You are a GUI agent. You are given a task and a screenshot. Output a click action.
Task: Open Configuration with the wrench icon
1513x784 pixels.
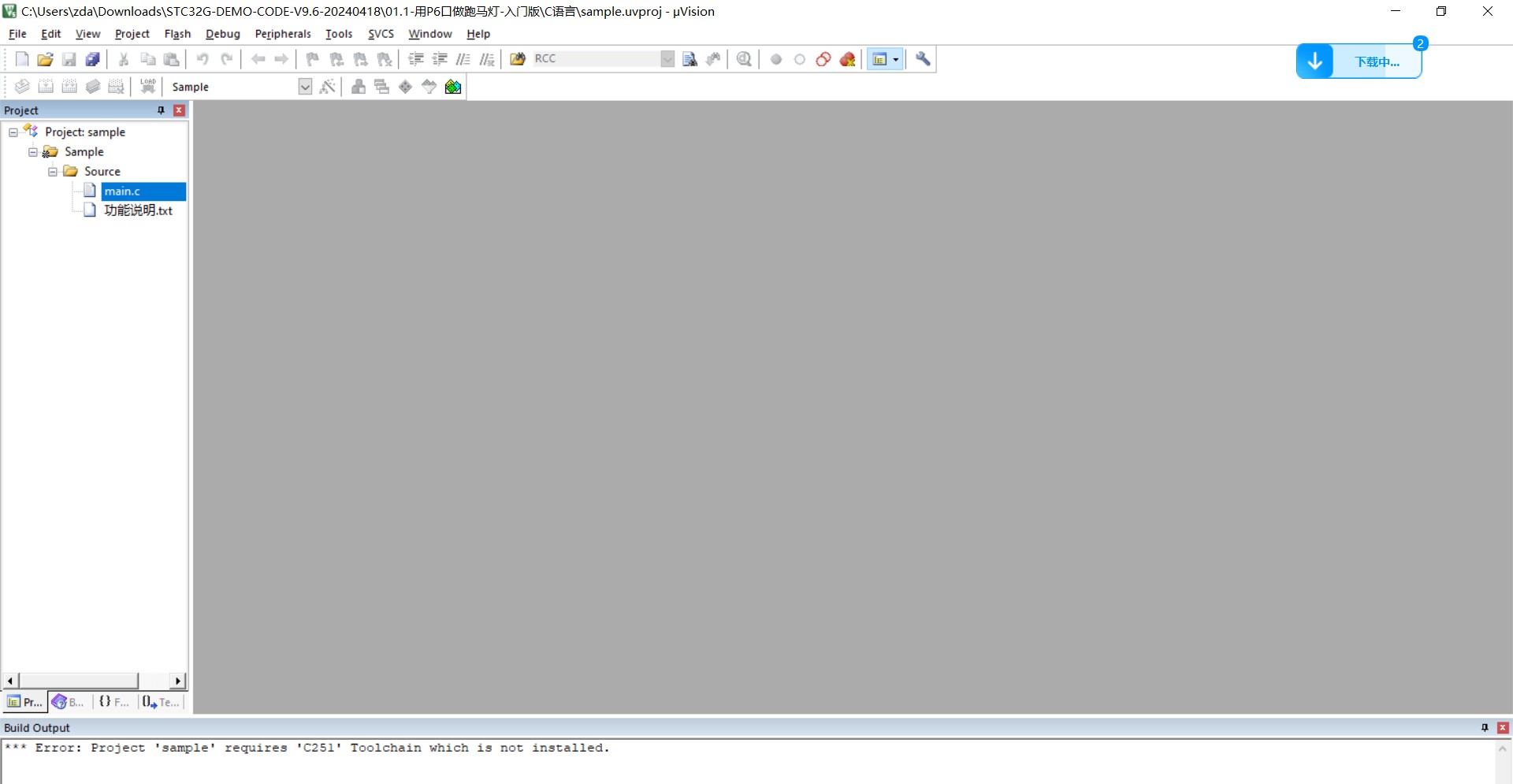923,59
